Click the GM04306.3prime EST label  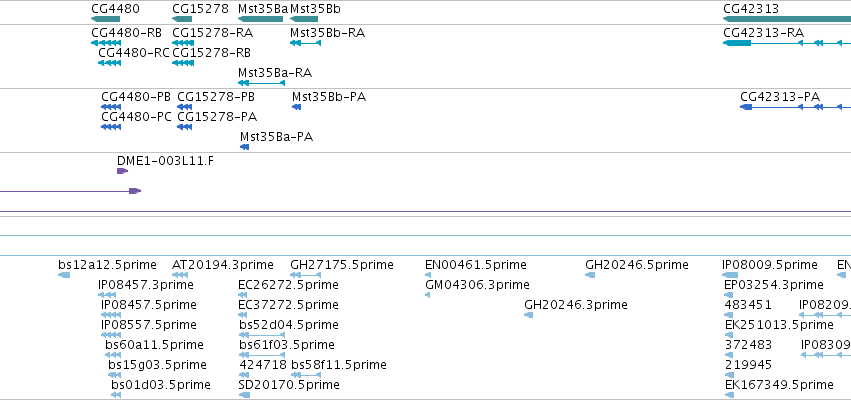(x=477, y=284)
